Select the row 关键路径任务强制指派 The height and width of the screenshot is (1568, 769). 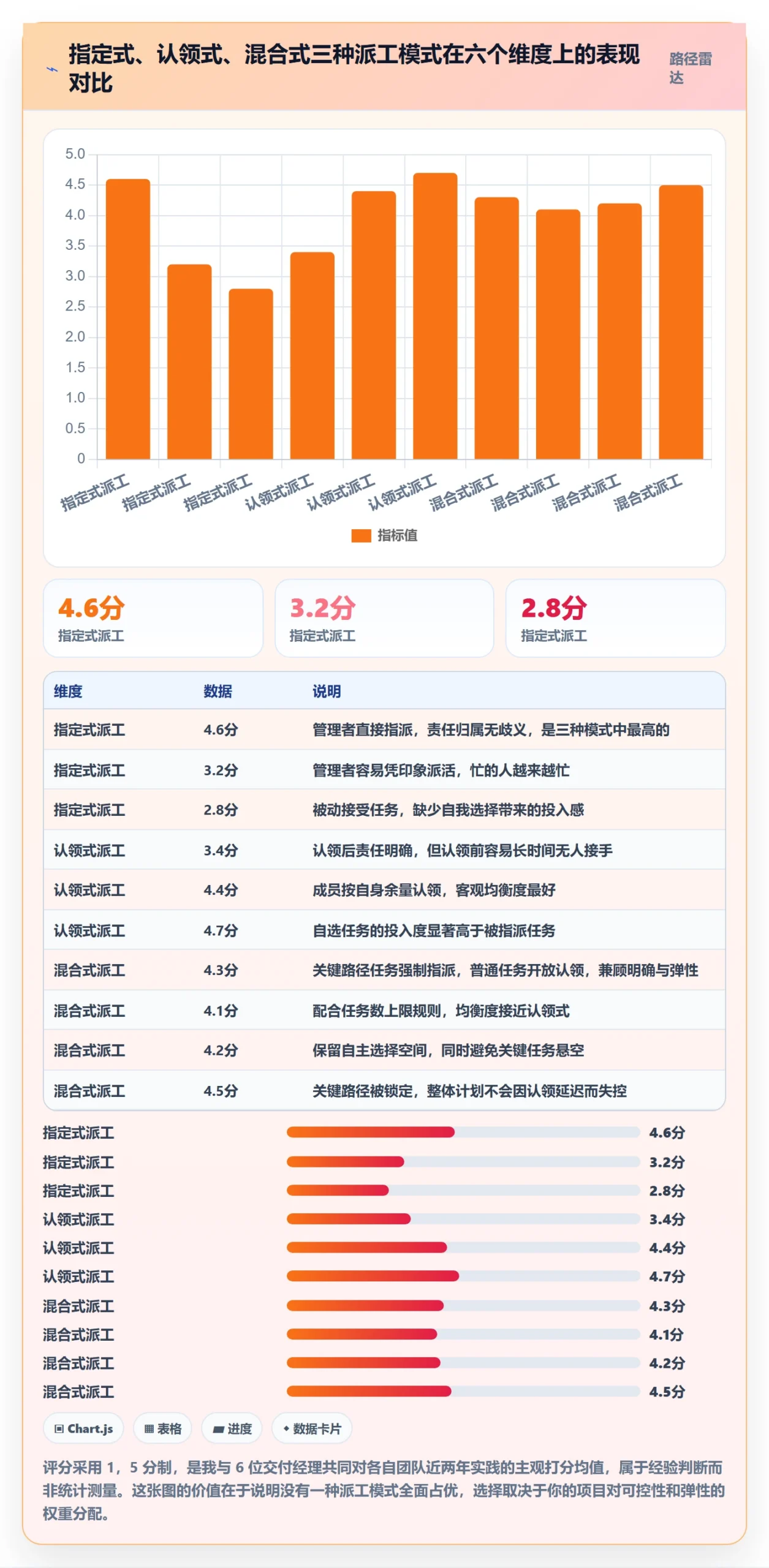pyautogui.click(x=384, y=970)
